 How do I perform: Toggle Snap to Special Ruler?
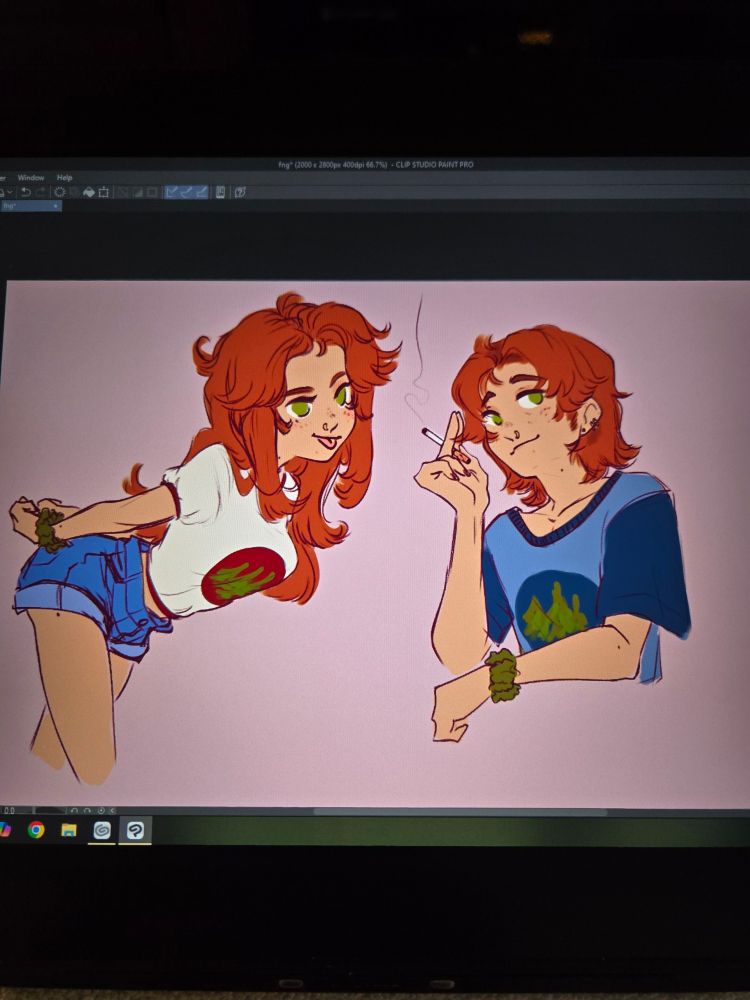(186, 192)
